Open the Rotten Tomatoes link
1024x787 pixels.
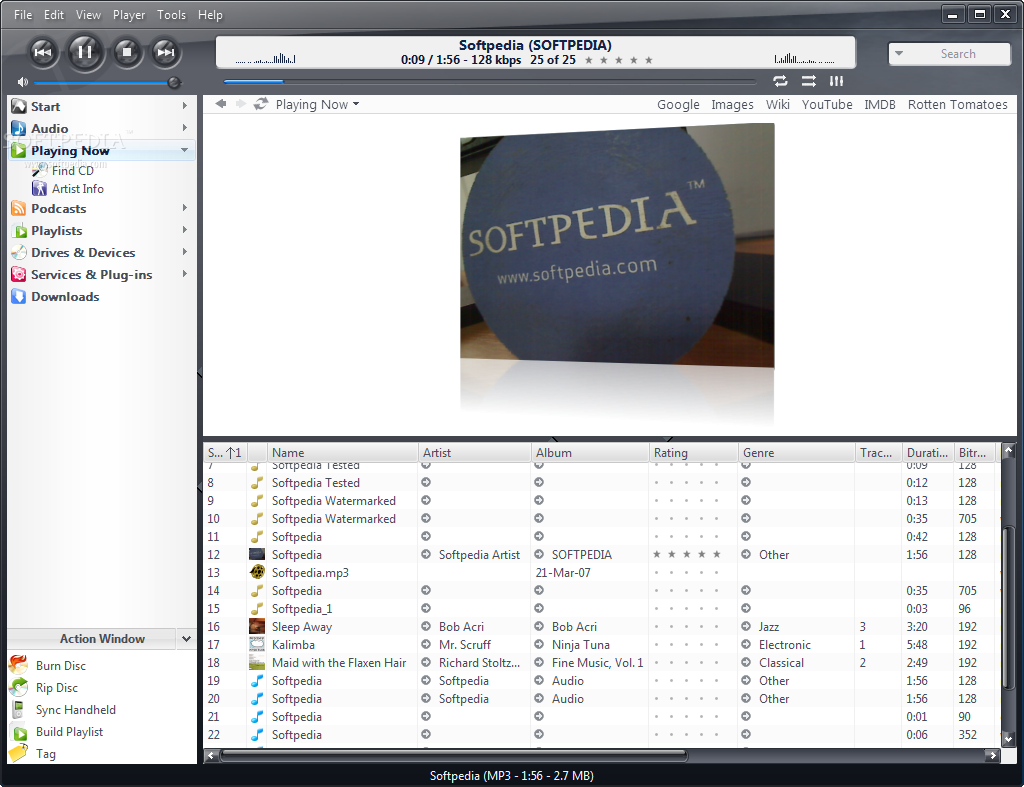(957, 104)
